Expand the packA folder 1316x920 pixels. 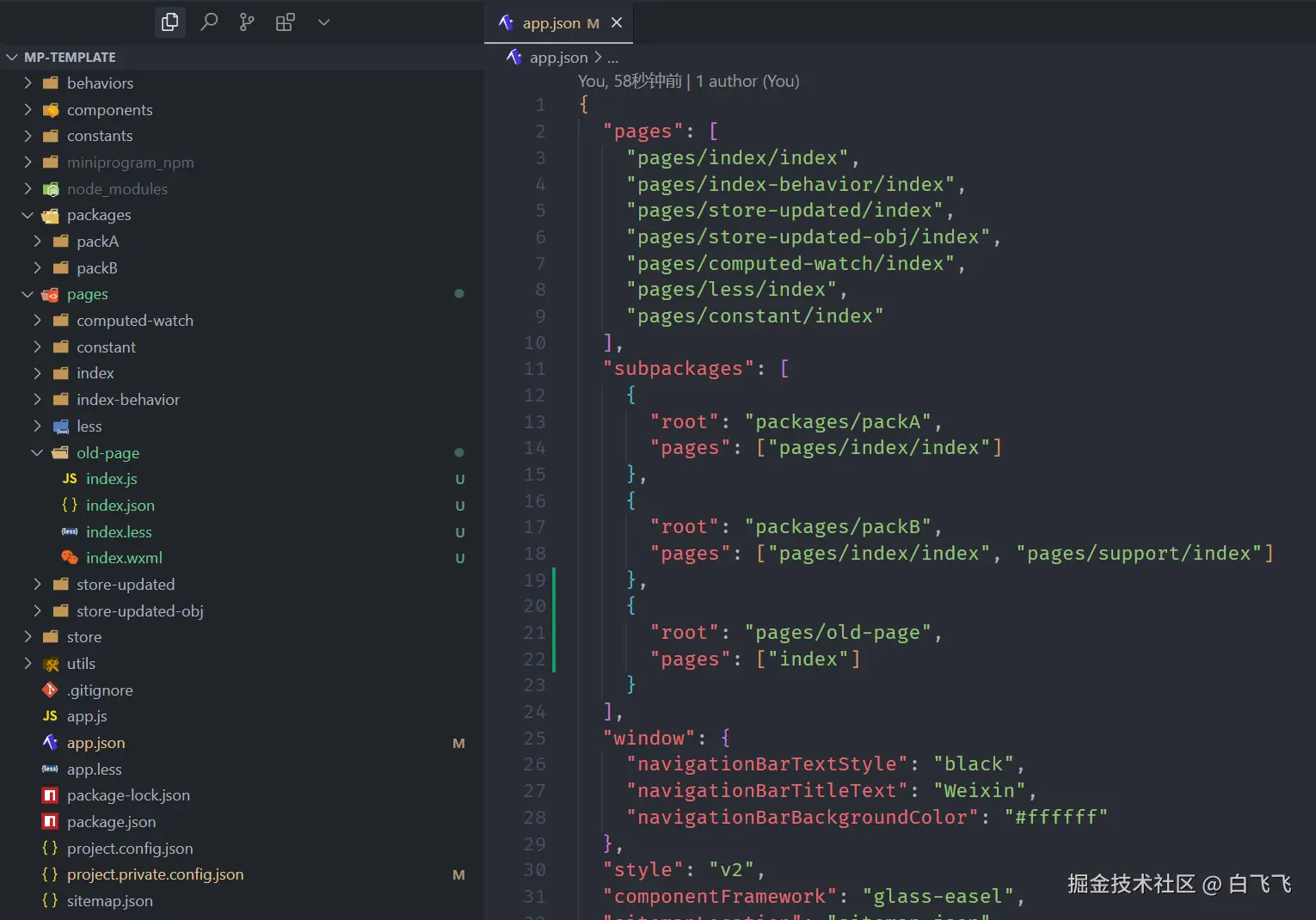click(37, 242)
